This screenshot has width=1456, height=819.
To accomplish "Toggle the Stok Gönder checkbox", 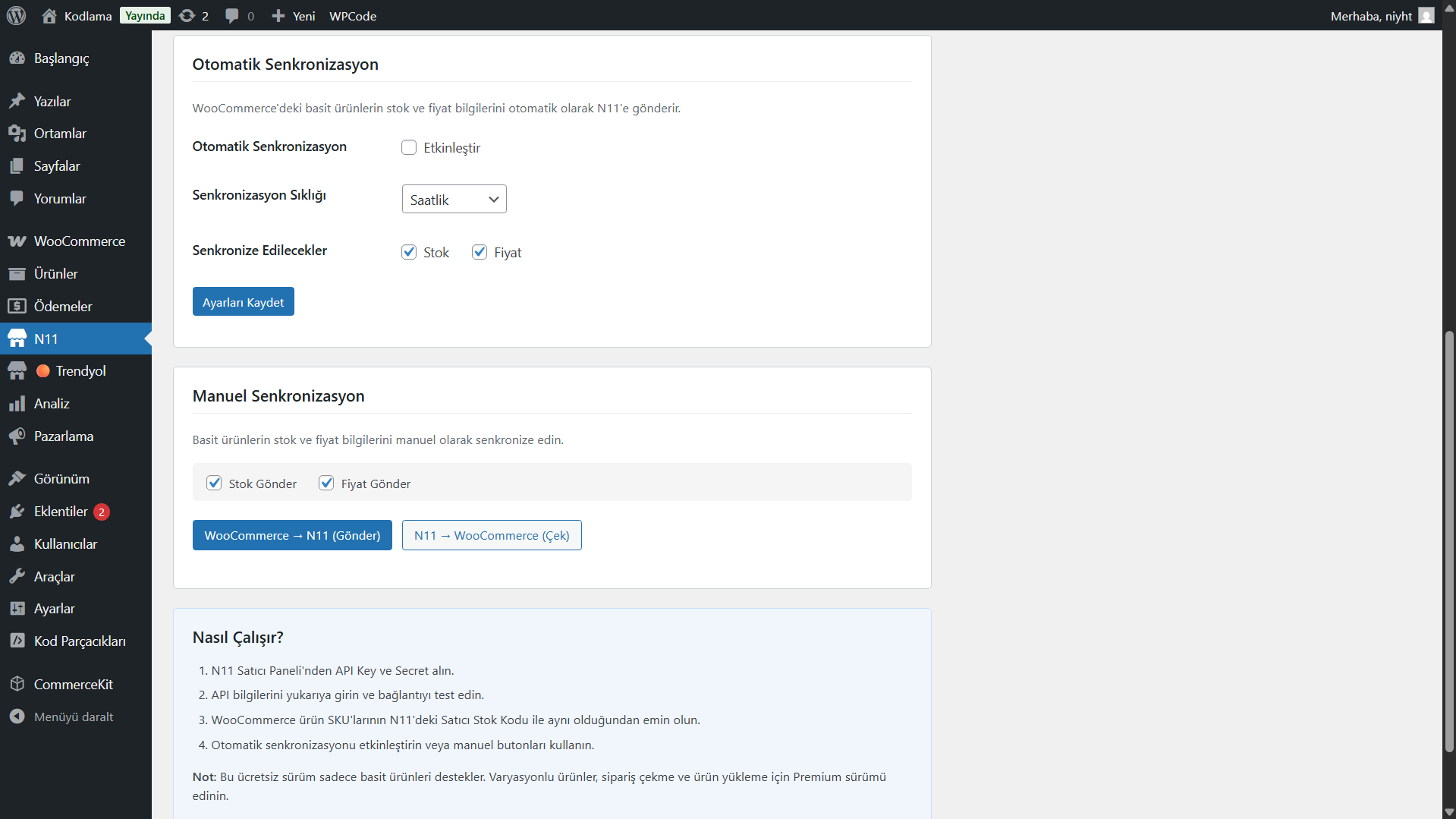I will [x=214, y=484].
